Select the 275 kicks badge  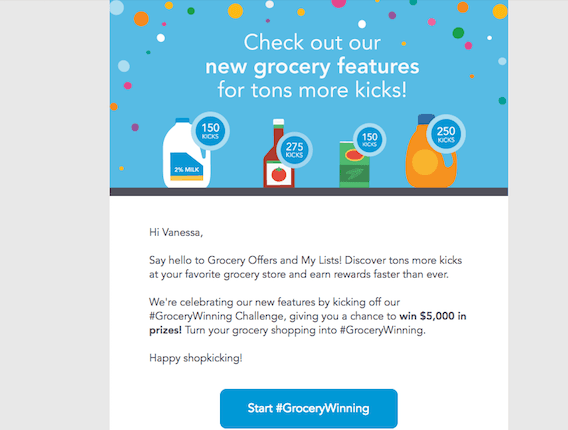coord(295,150)
